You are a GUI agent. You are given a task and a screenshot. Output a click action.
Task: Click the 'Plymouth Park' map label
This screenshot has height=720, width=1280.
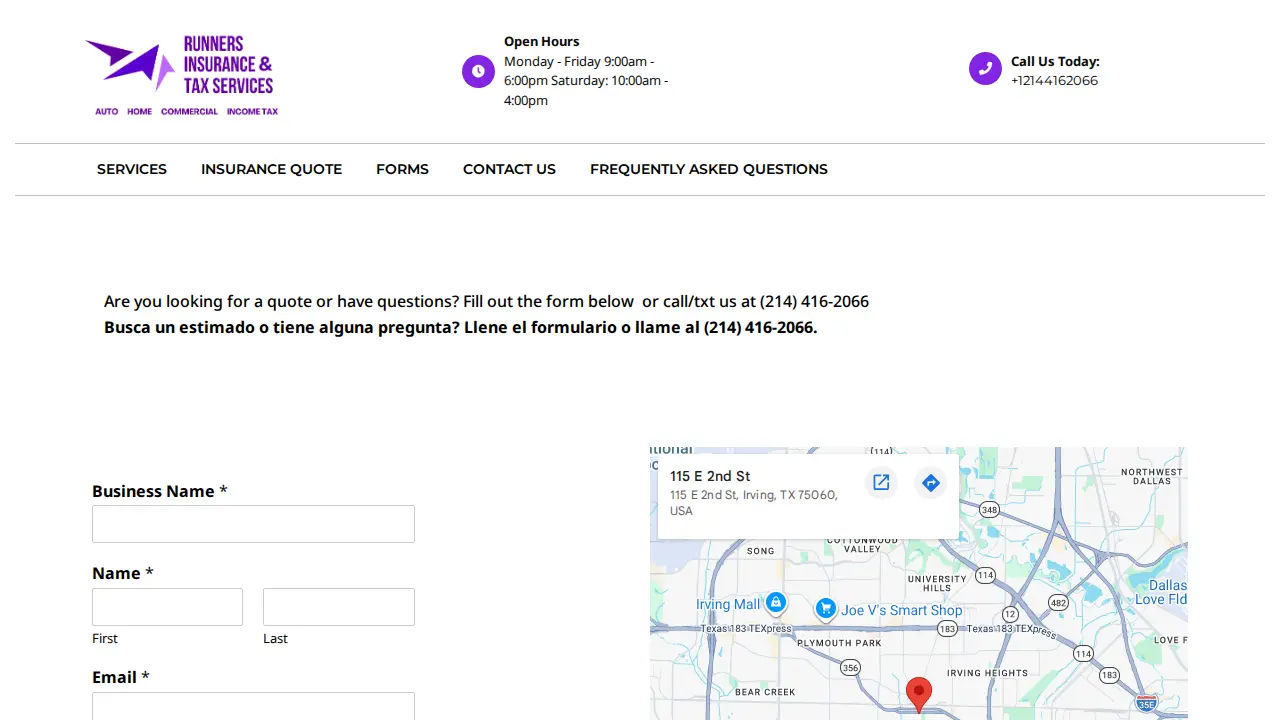pyautogui.click(x=839, y=643)
